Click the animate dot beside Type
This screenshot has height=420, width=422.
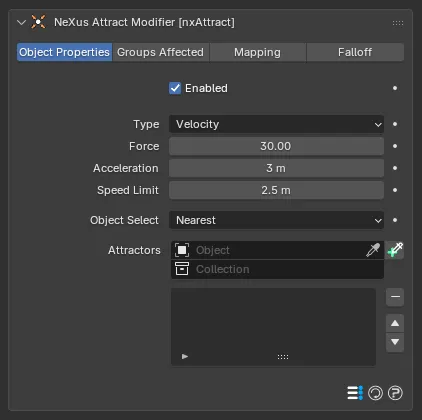point(395,124)
